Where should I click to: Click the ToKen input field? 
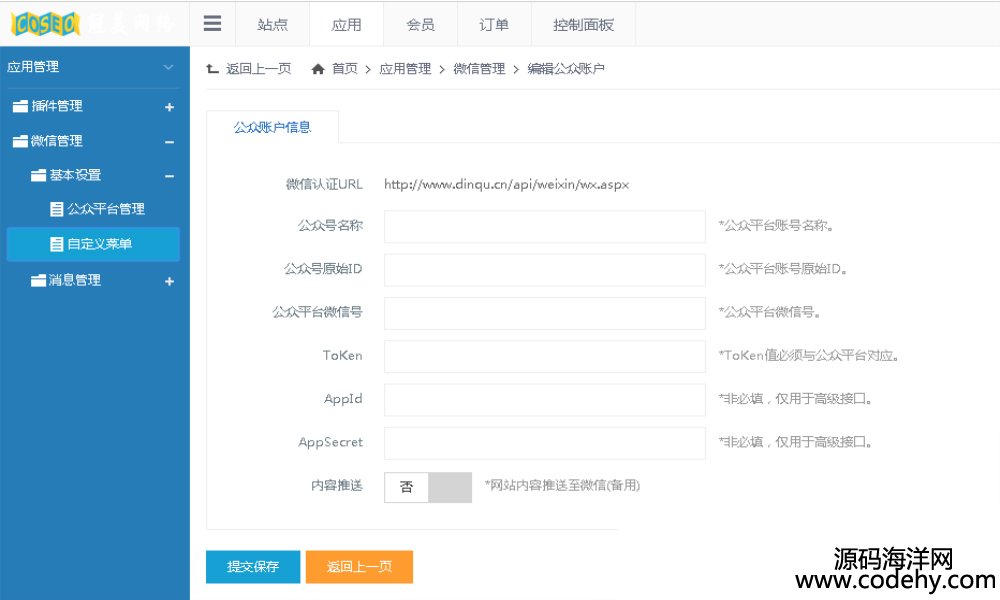tap(545, 356)
